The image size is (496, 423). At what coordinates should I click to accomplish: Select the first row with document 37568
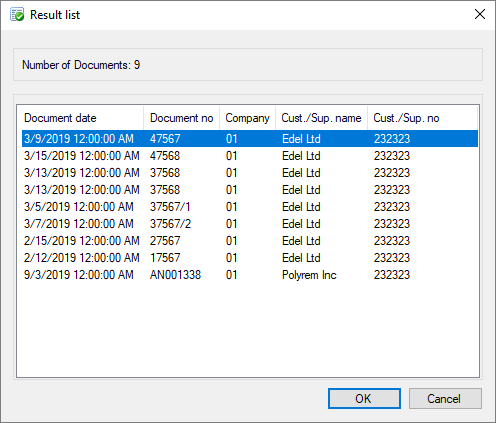click(250, 173)
